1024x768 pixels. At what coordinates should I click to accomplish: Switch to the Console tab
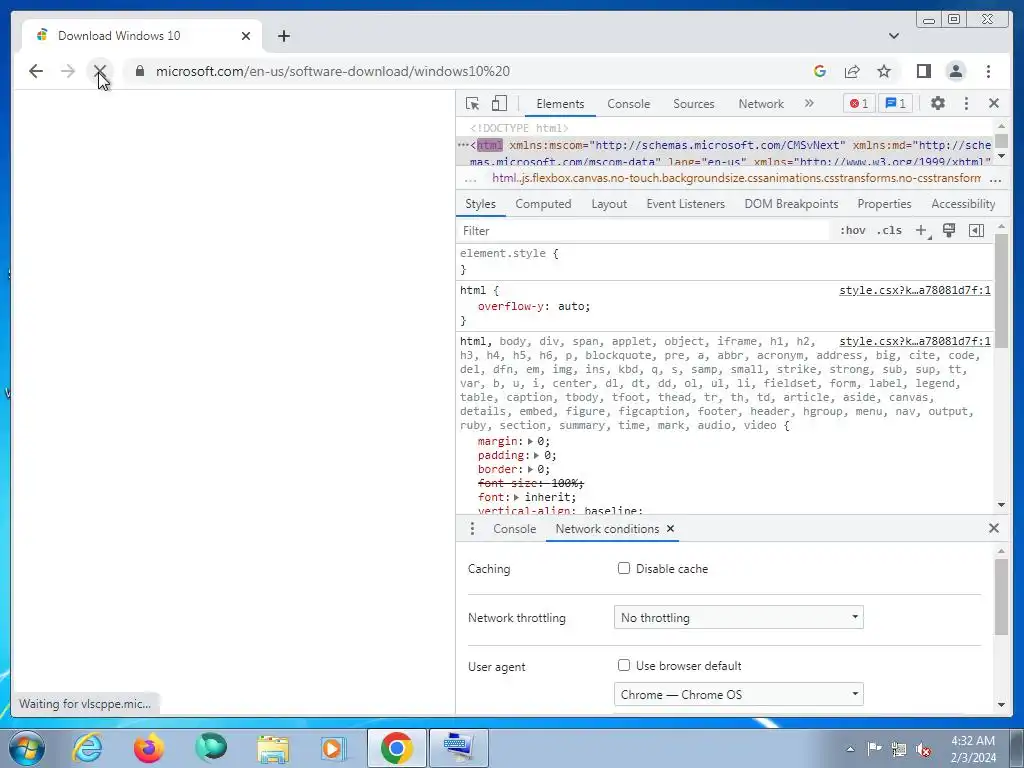pyautogui.click(x=628, y=104)
